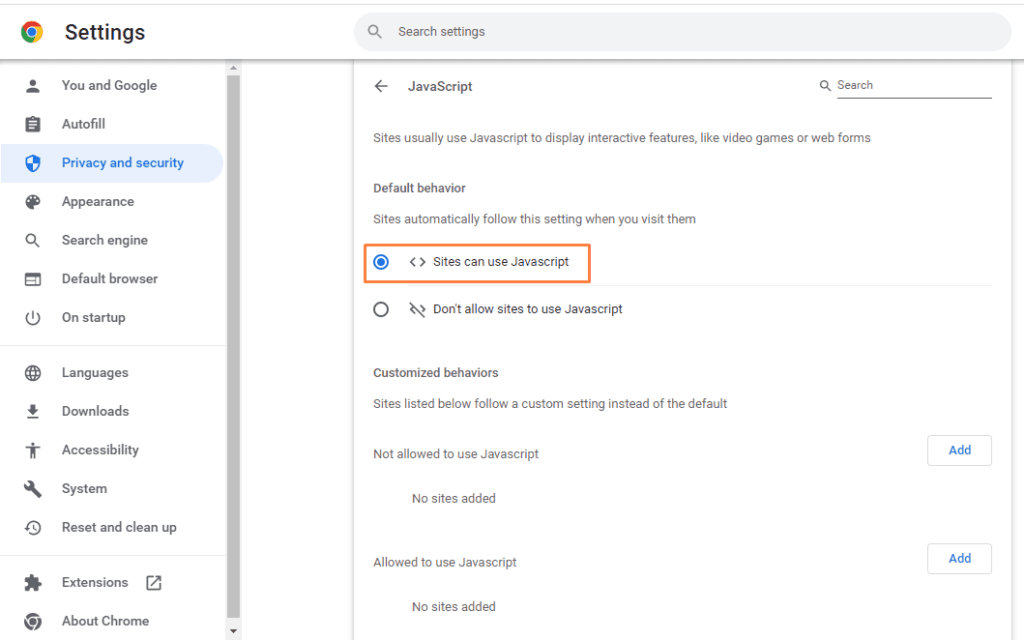Click the Search engine magnifier icon
The image size is (1024, 640).
[30, 240]
